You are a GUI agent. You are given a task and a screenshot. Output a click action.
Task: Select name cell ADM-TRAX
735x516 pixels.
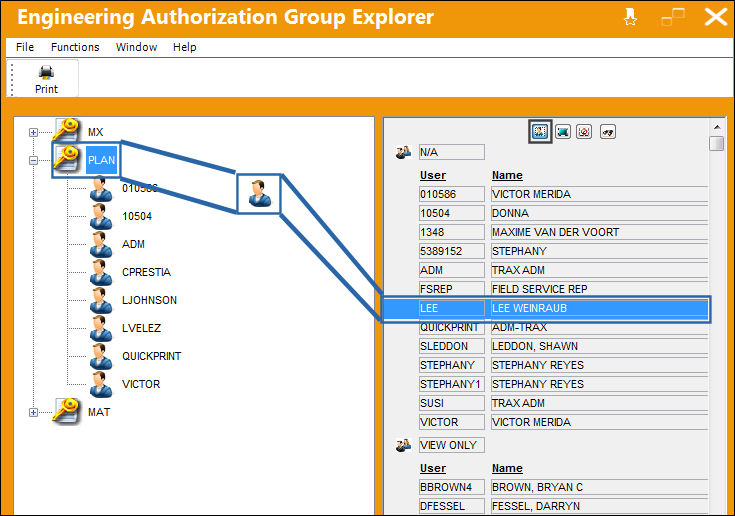(600, 328)
